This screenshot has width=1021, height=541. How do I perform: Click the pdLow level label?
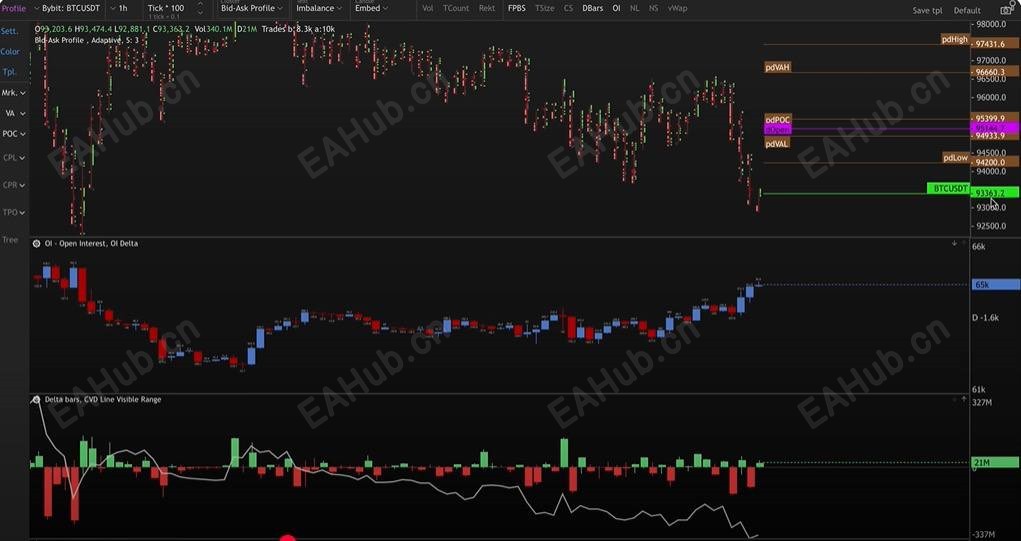(956, 158)
